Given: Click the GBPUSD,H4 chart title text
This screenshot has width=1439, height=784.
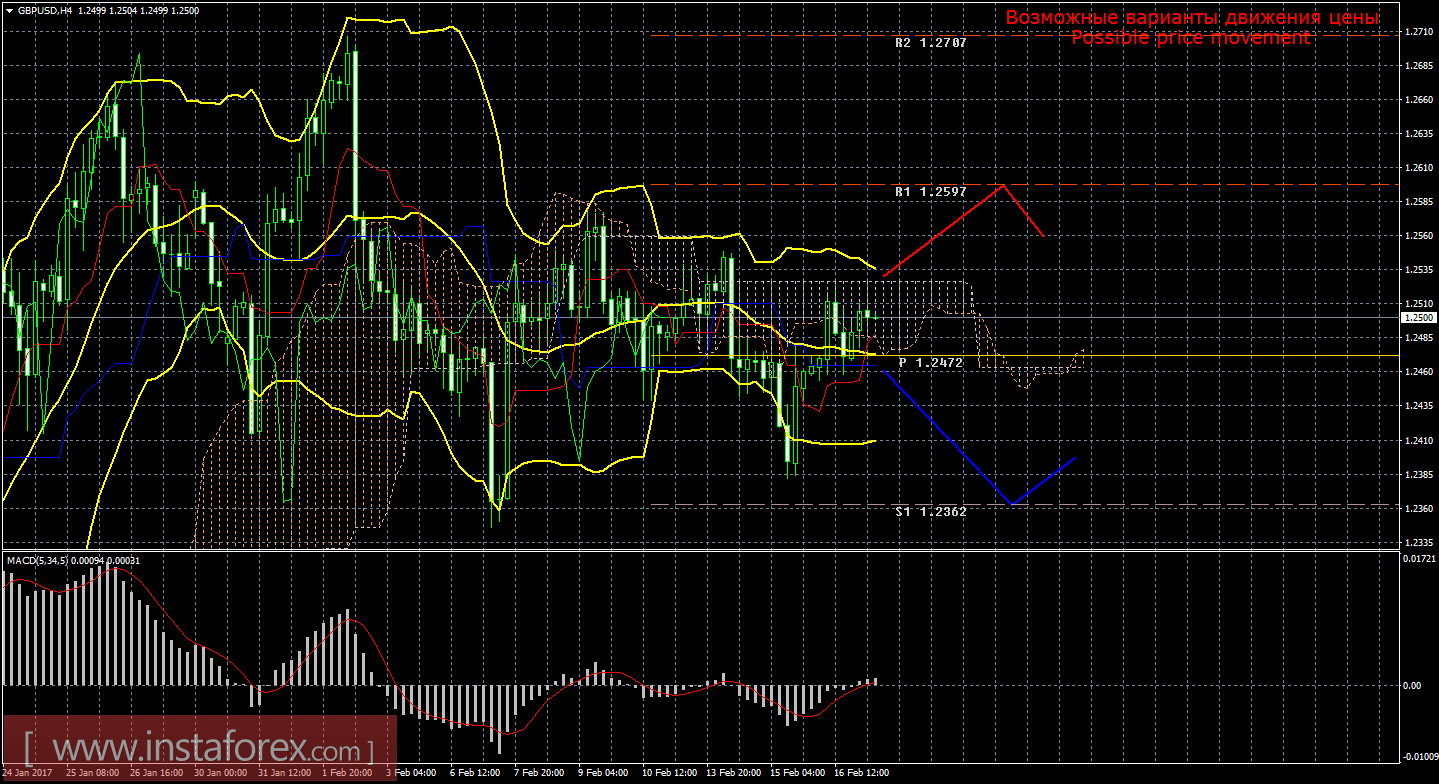Looking at the screenshot, I should 44,9.
